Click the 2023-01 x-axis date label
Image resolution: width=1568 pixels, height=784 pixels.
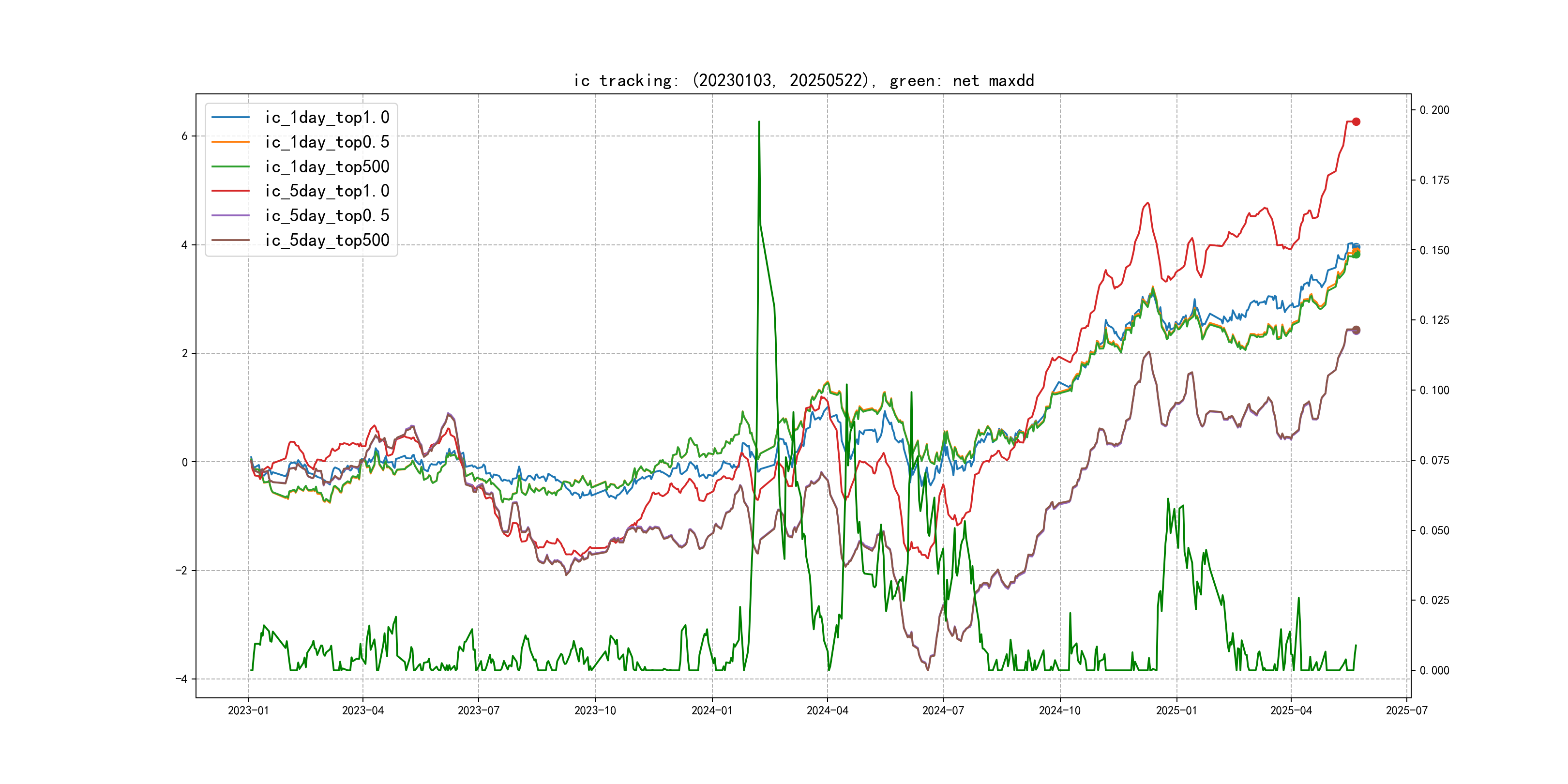point(248,710)
